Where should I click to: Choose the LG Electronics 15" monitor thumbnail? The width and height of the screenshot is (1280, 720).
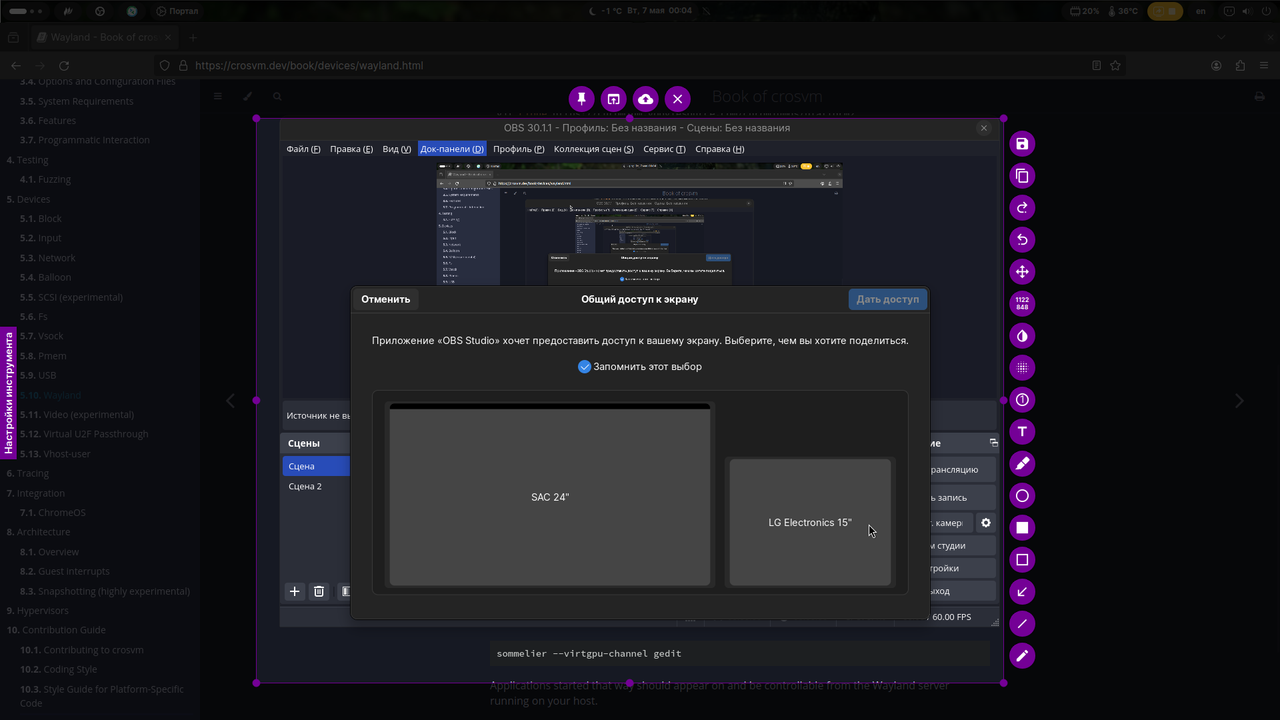coord(810,522)
